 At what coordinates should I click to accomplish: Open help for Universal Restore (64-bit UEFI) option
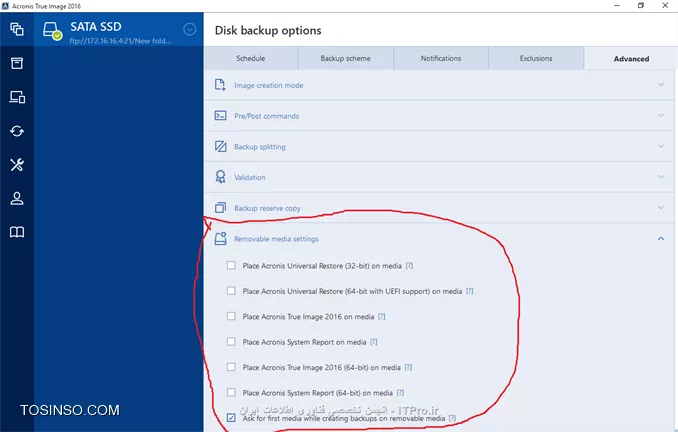point(470,291)
